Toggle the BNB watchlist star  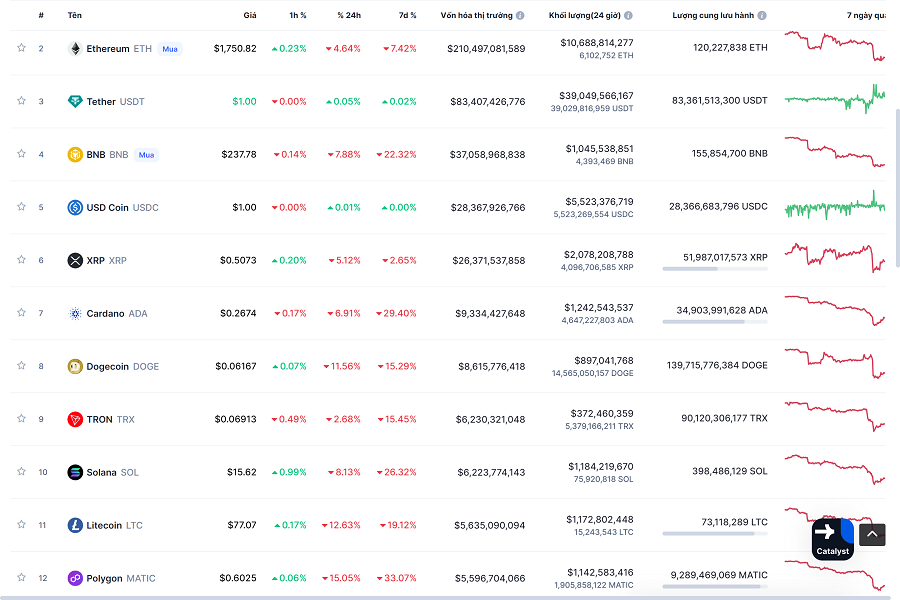(21, 153)
